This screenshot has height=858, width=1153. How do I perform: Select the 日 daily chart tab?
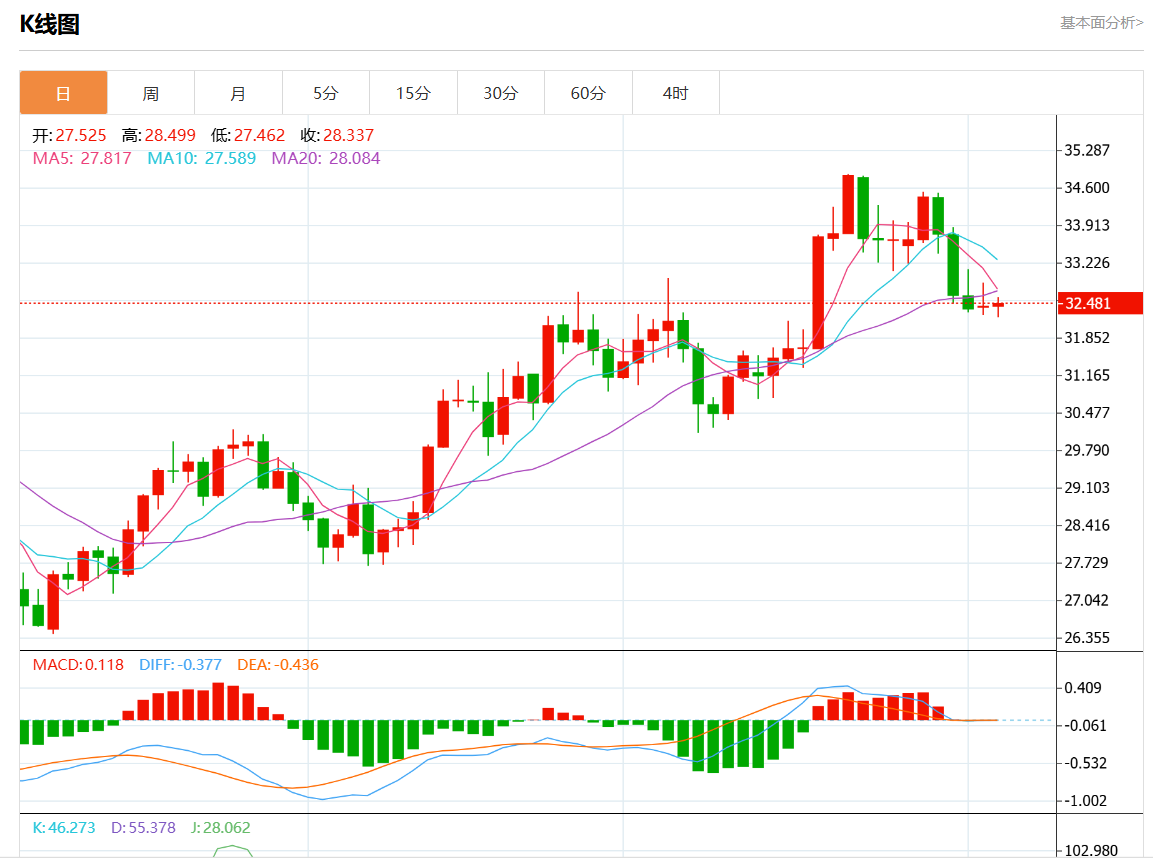point(63,93)
